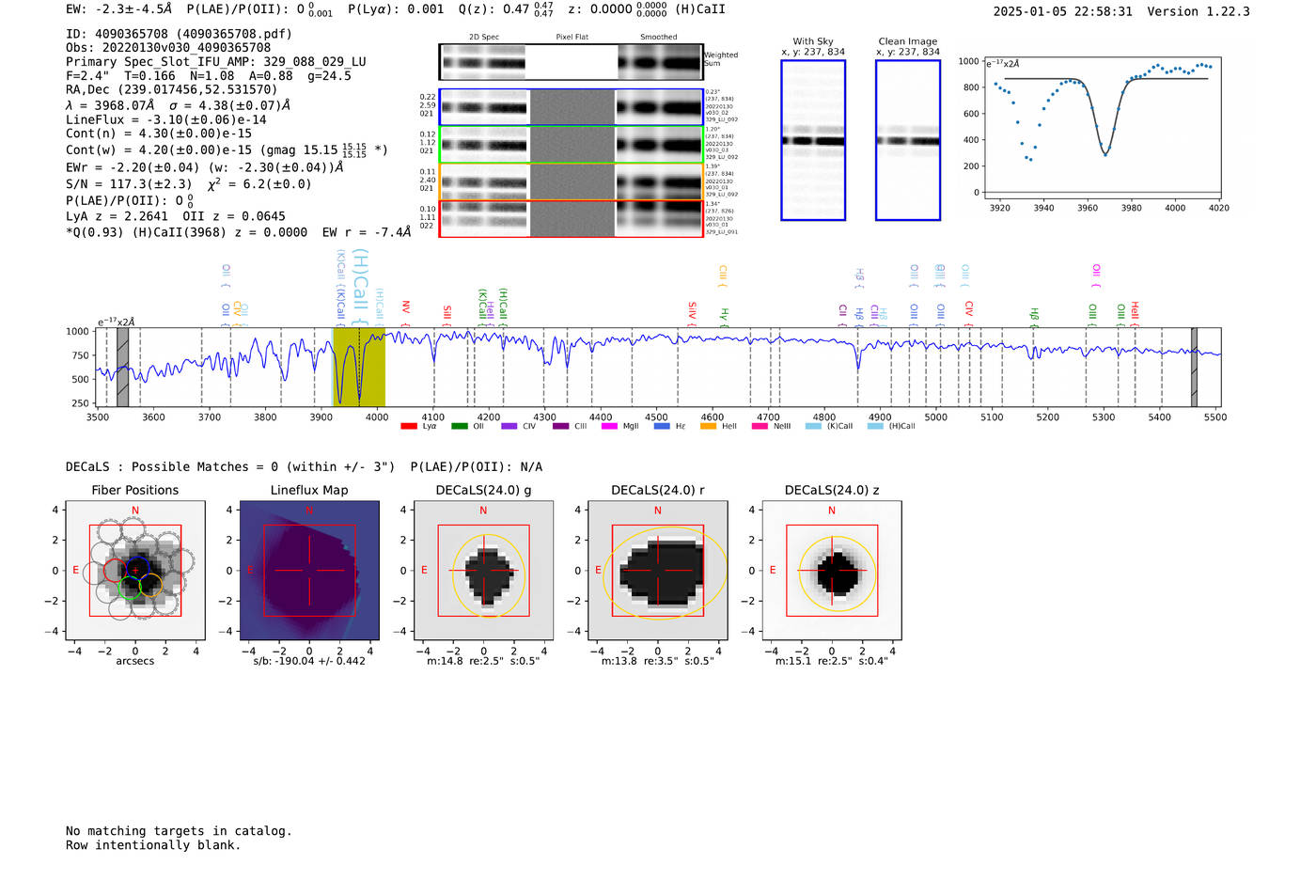Click the Smoothed column header
This screenshot has width=1316, height=896.
coord(659,38)
